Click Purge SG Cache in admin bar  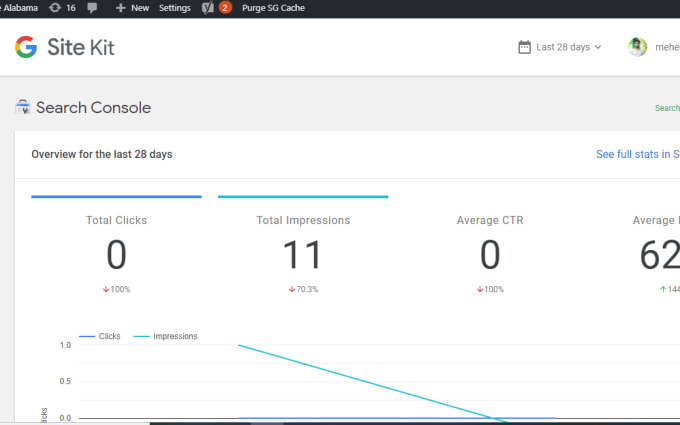pos(273,8)
